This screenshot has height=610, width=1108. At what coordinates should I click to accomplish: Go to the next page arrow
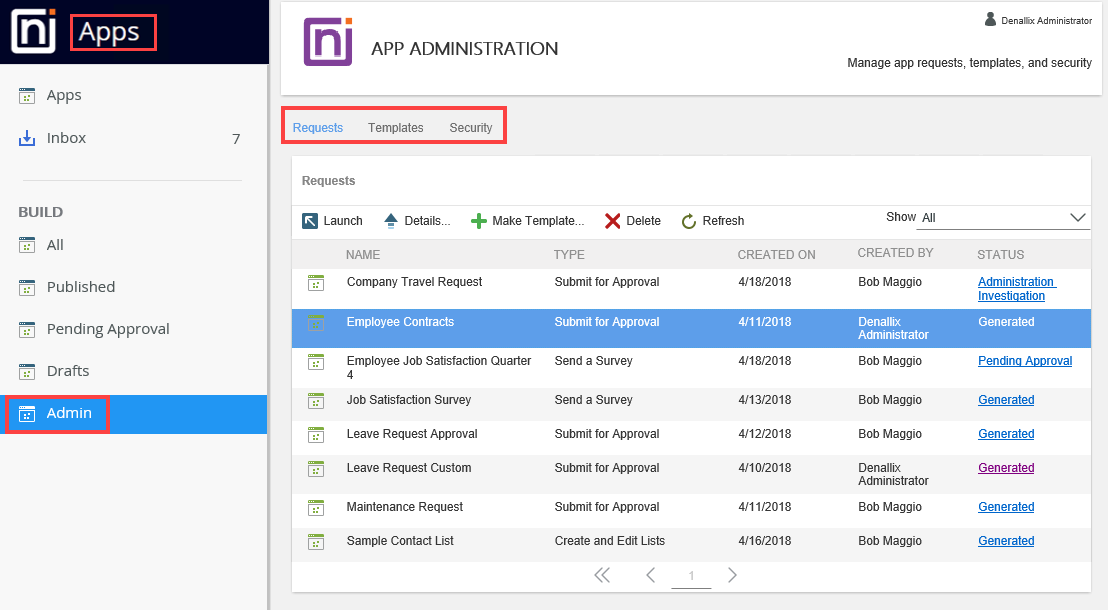point(732,575)
